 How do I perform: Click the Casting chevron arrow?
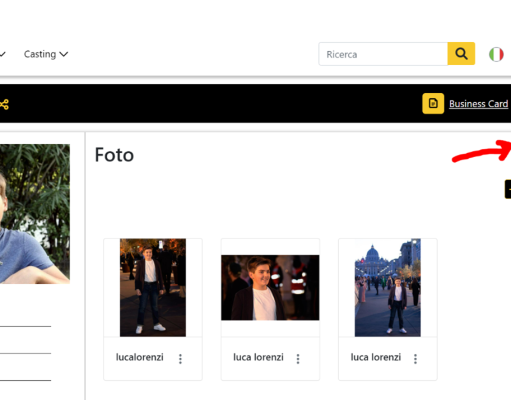64,54
